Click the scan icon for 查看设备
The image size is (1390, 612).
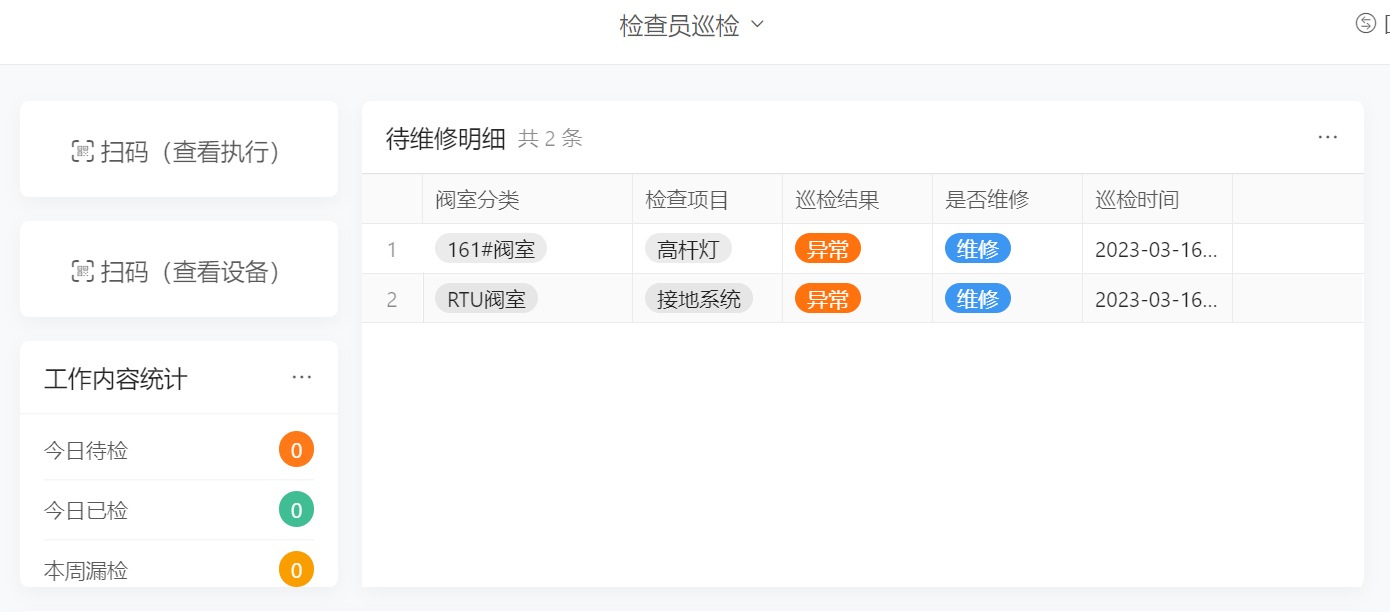(x=82, y=272)
